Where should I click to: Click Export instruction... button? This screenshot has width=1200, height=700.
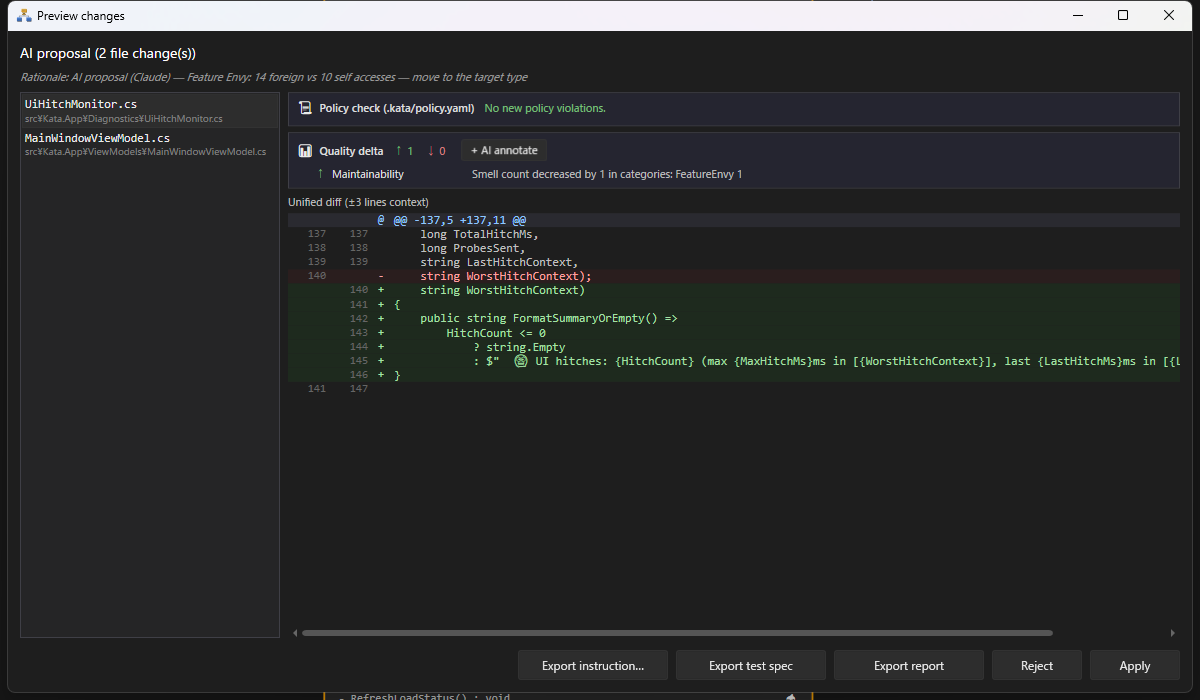click(x=593, y=665)
